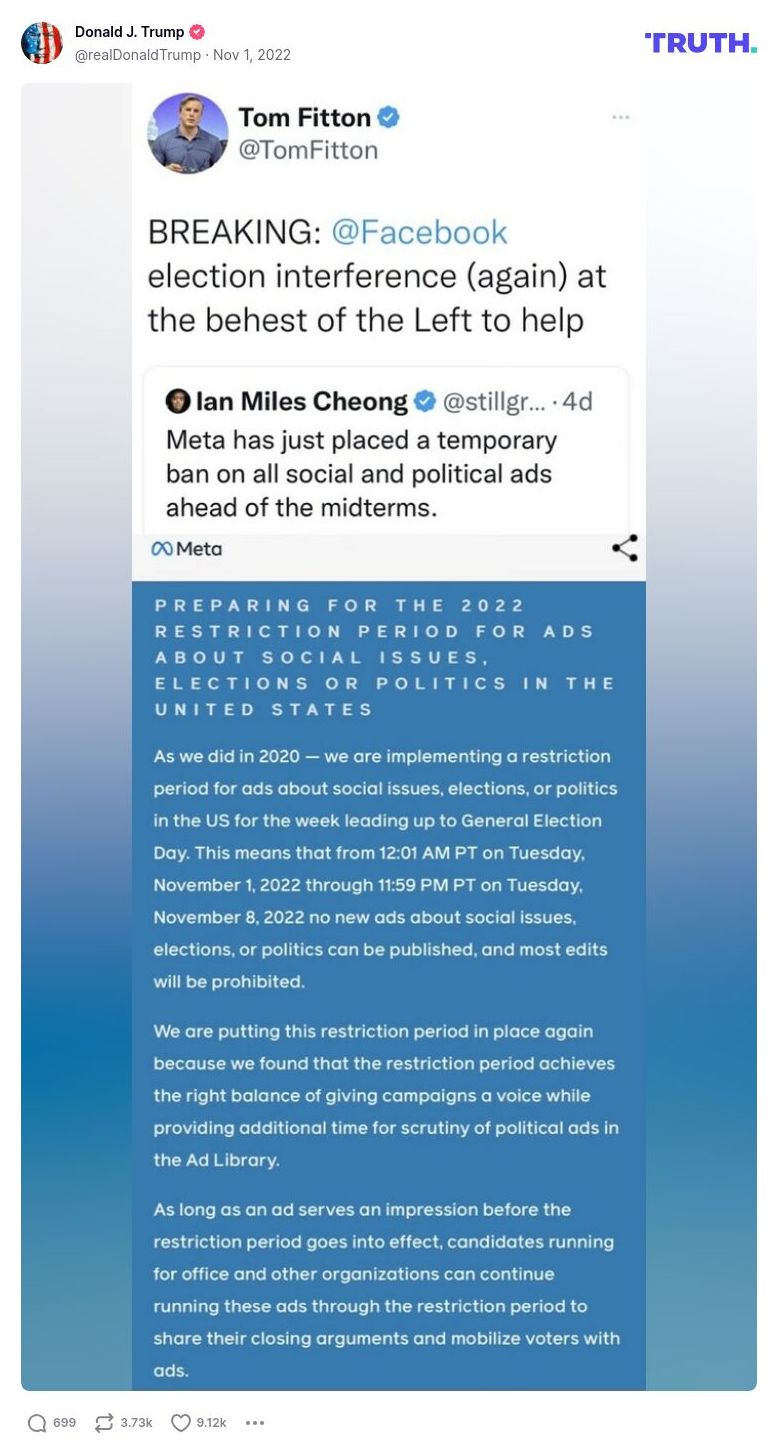The width and height of the screenshot is (778, 1453).
Task: Click the Meta infinity logo
Action: click(x=162, y=548)
